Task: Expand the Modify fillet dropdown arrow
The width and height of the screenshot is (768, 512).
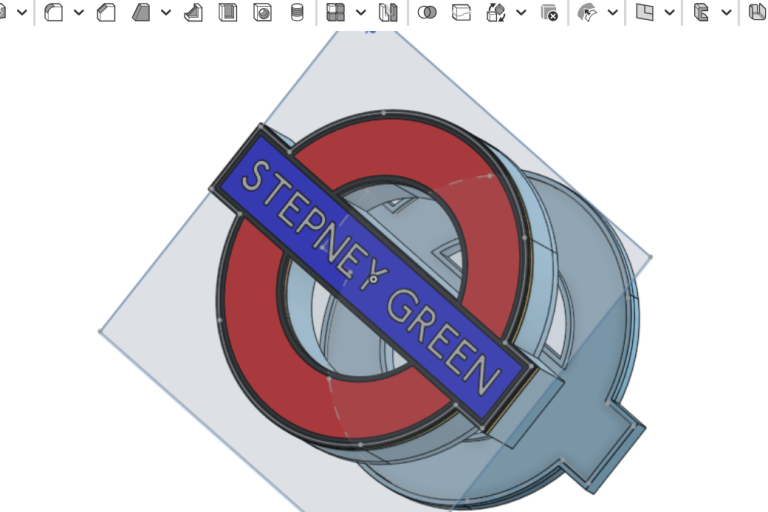Action: coord(613,13)
